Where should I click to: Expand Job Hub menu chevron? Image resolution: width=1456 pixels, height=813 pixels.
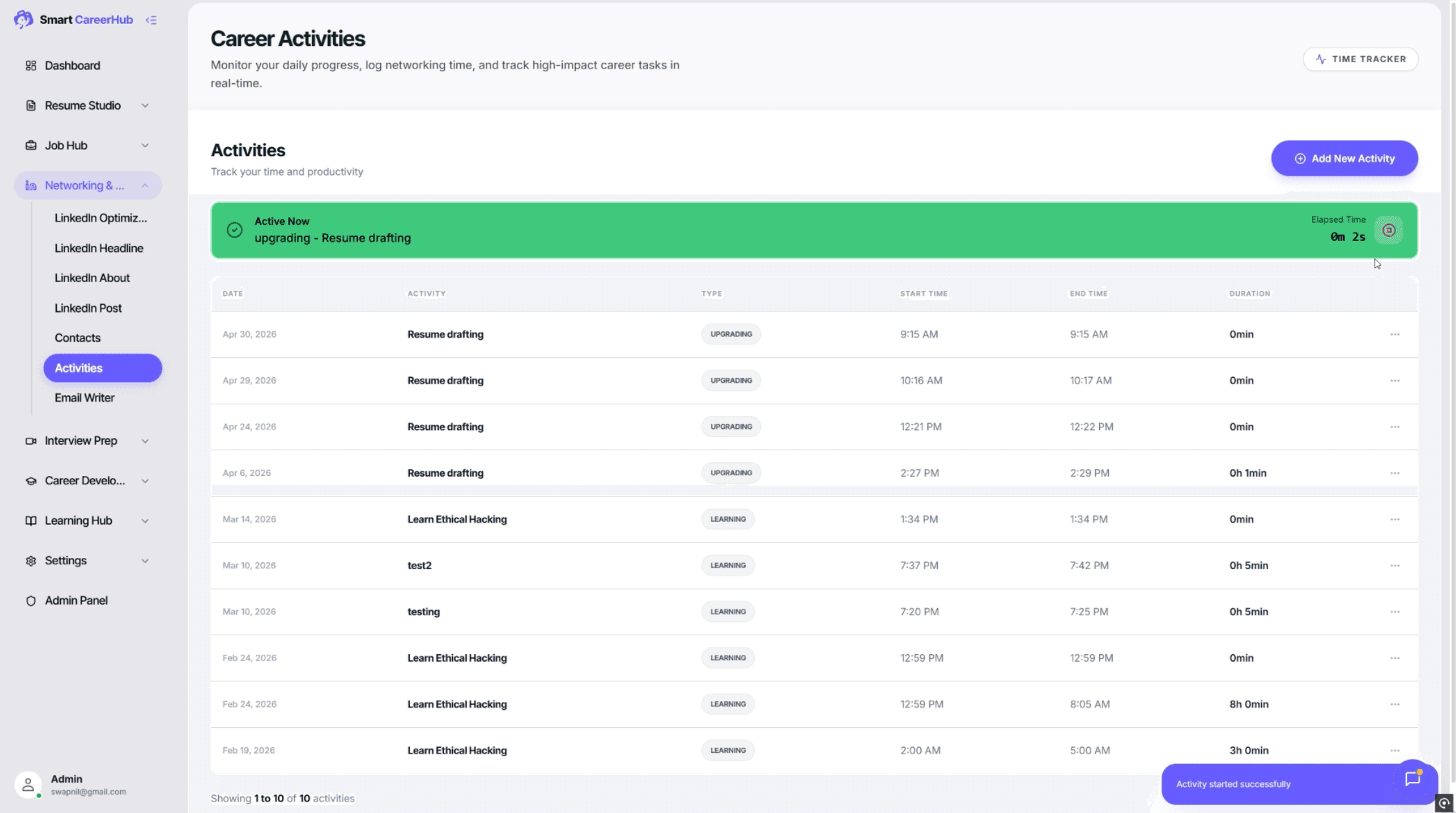tap(145, 145)
